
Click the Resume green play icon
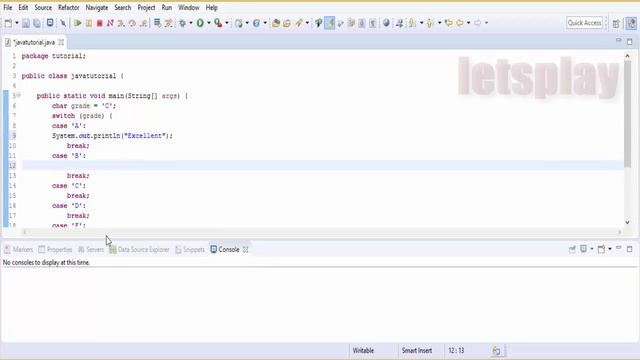coord(78,23)
